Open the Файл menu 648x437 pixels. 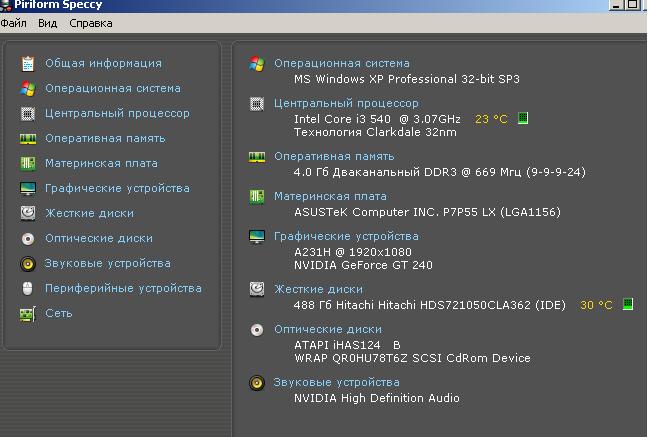click(14, 23)
